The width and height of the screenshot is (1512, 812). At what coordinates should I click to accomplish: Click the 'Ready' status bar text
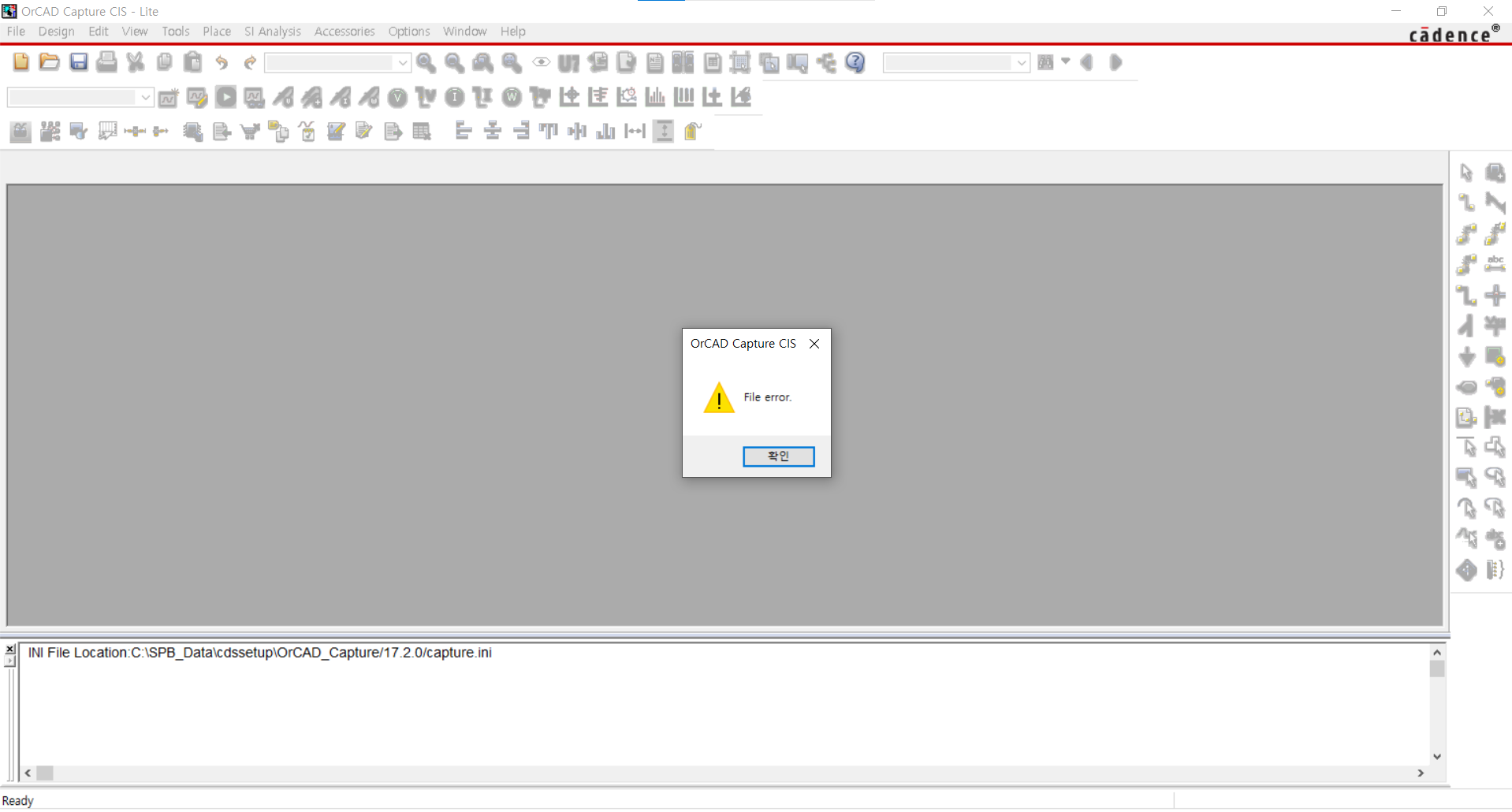18,801
